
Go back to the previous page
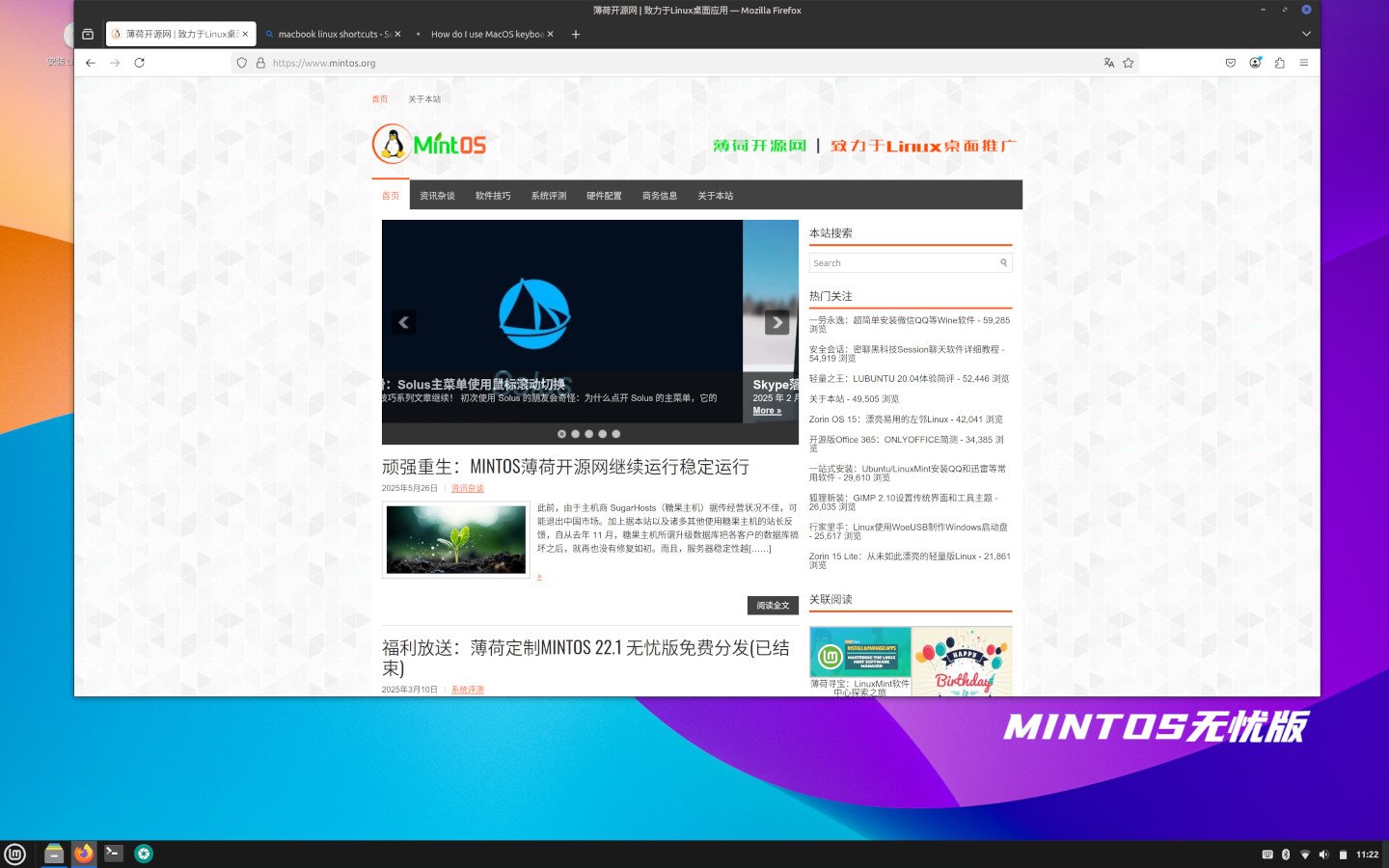click(91, 63)
